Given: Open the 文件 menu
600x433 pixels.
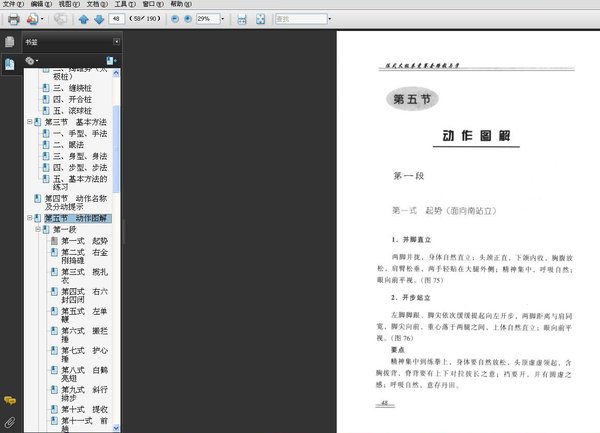Looking at the screenshot, I should (x=13, y=4).
